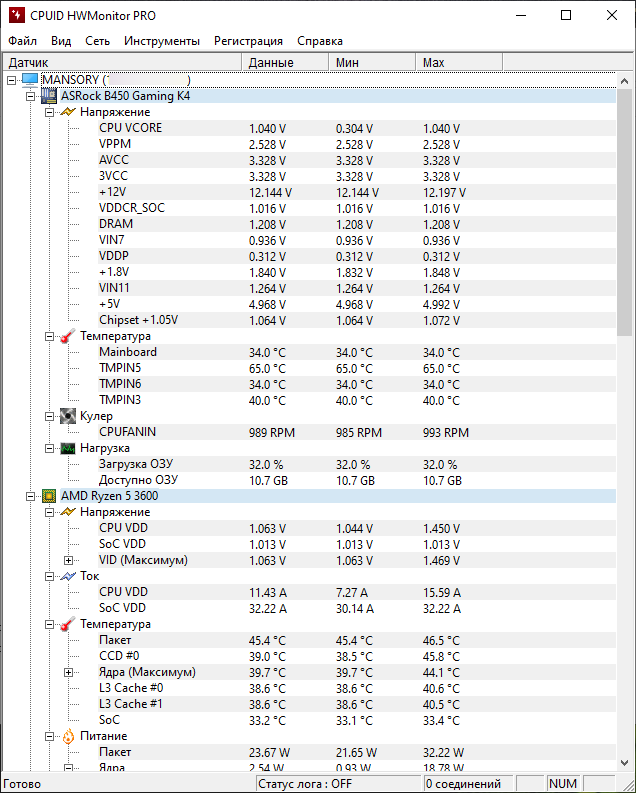Select the CPU VCORE row
Image resolution: width=636 pixels, height=793 pixels.
click(x=357, y=128)
